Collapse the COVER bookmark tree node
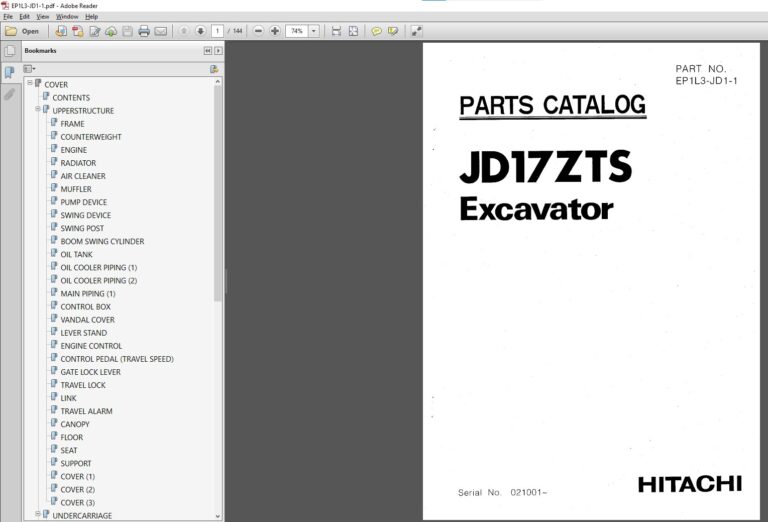This screenshot has width=768, height=522. pyautogui.click(x=30, y=83)
